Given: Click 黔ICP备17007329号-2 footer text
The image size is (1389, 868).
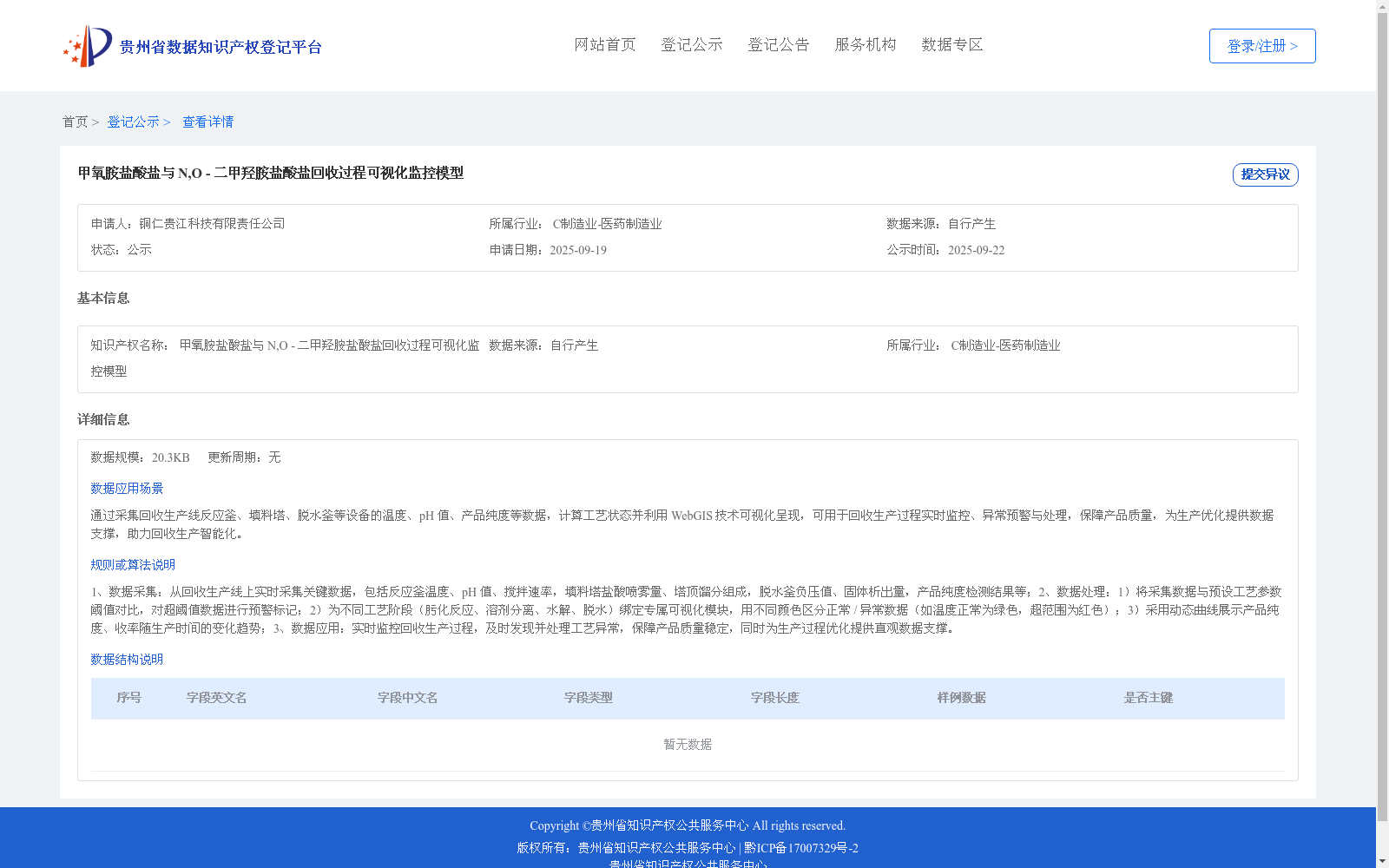Looking at the screenshot, I should (x=801, y=848).
